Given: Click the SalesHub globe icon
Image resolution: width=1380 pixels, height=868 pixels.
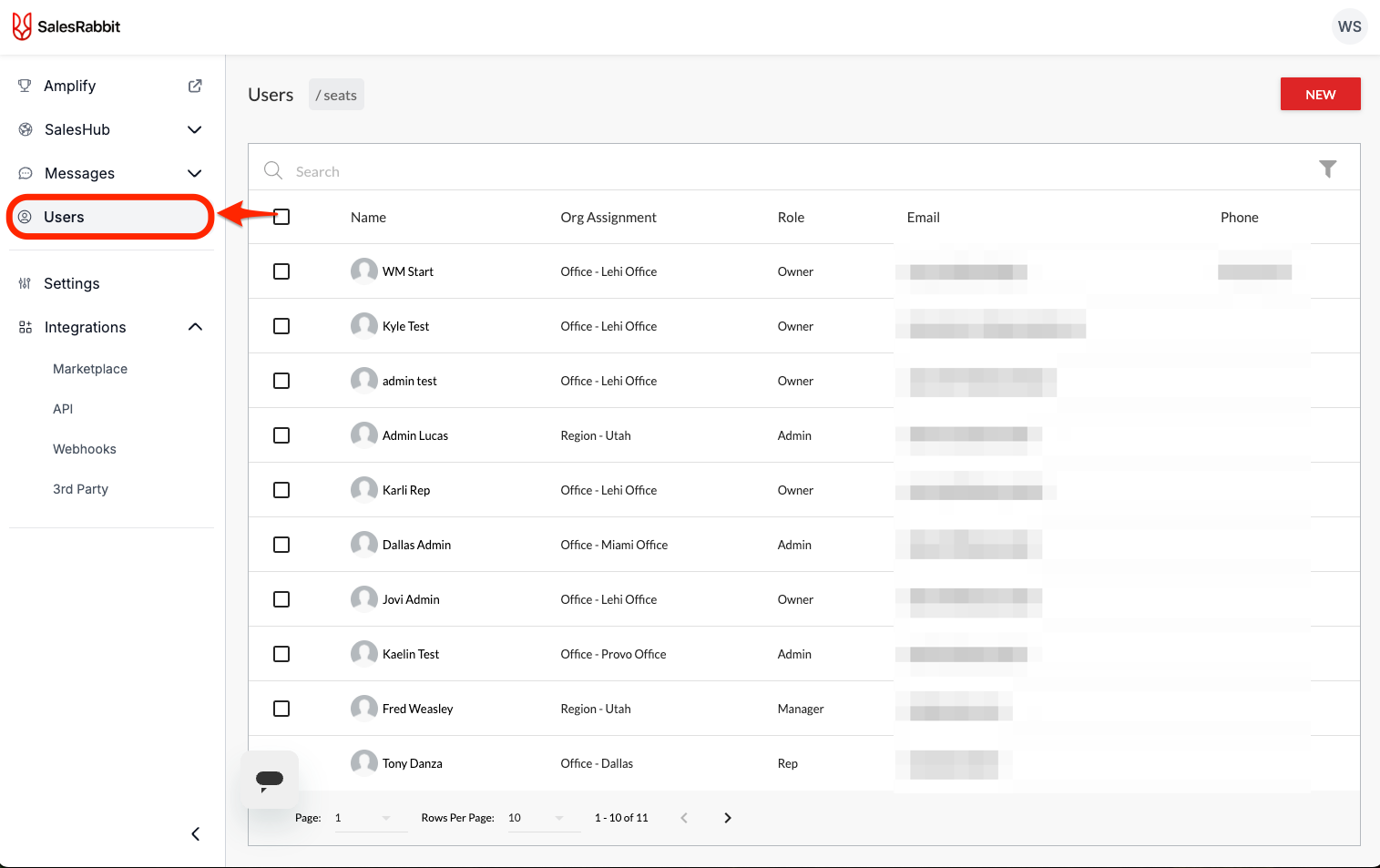Looking at the screenshot, I should click(x=26, y=129).
